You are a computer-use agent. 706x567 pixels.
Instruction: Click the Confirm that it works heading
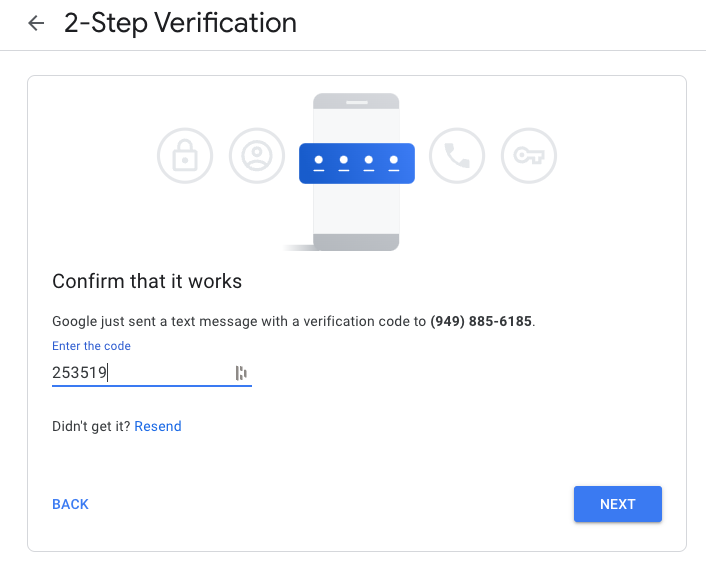coord(147,281)
